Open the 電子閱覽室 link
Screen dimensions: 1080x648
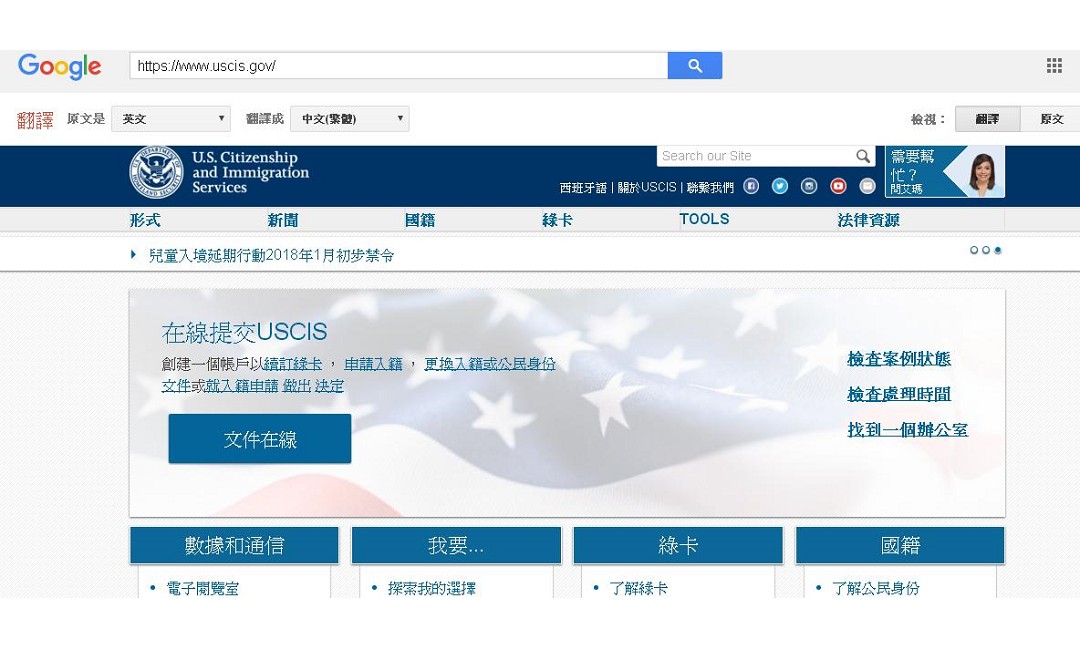[x=202, y=588]
